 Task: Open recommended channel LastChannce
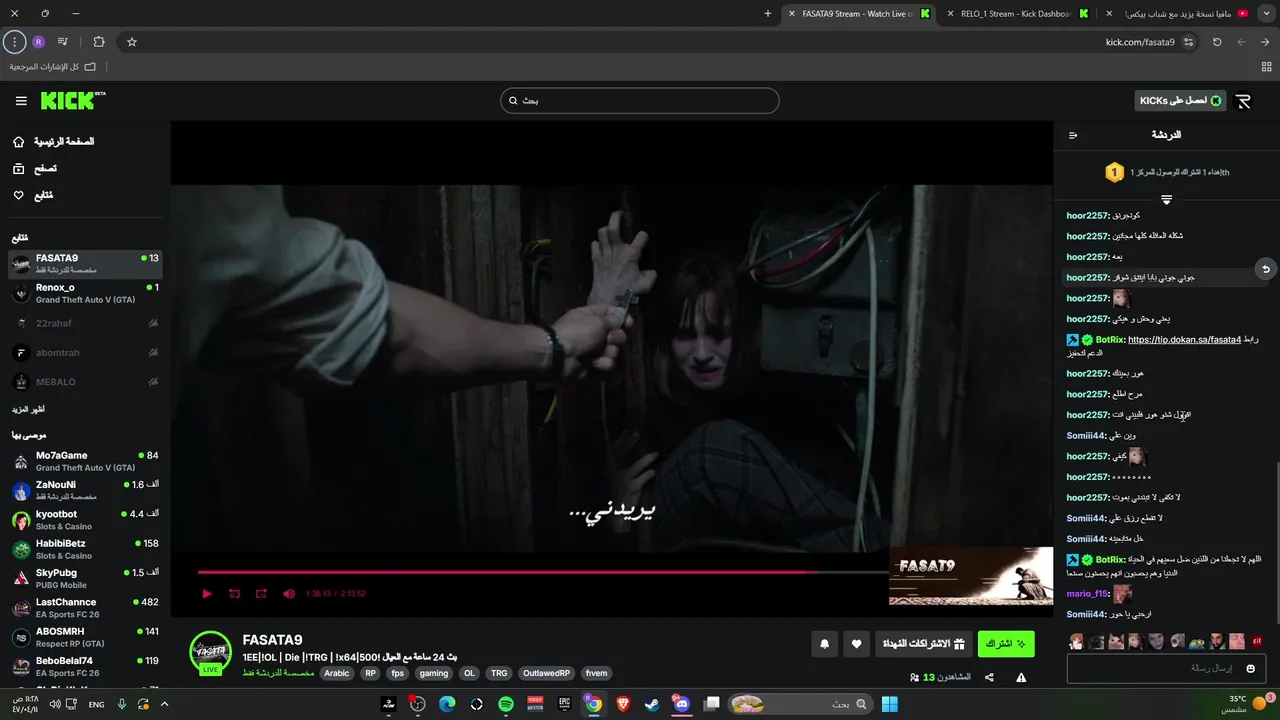(85, 608)
